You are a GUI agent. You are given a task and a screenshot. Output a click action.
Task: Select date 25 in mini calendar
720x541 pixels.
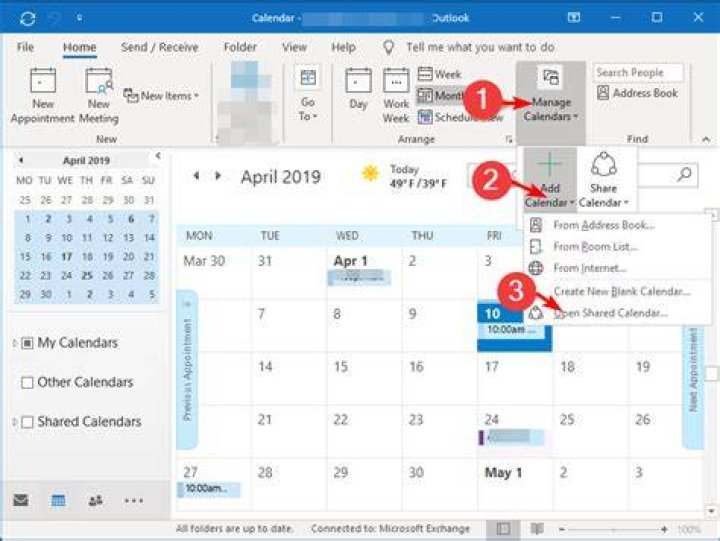tap(87, 276)
